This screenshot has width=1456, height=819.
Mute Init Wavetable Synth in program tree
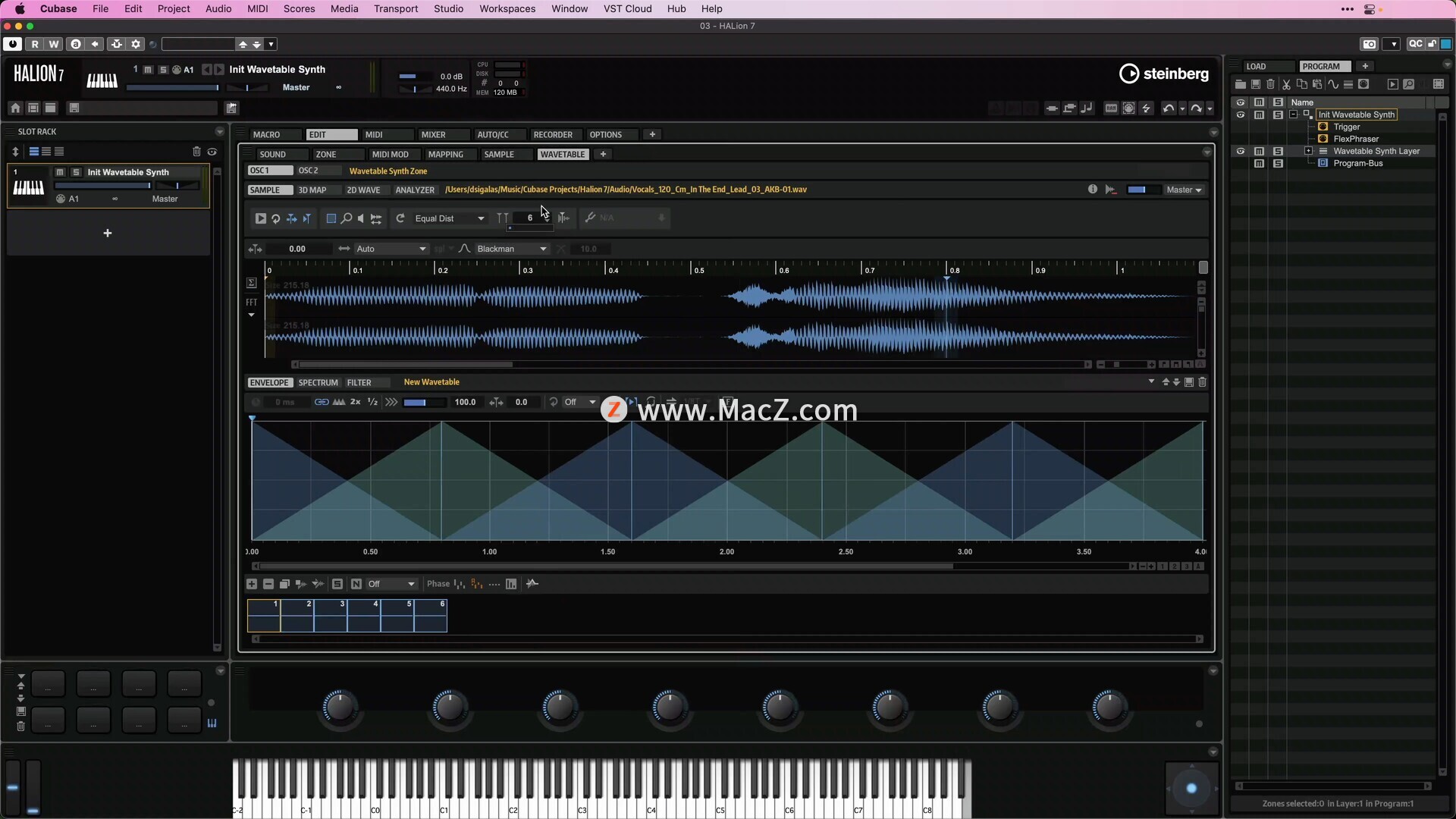point(1259,115)
